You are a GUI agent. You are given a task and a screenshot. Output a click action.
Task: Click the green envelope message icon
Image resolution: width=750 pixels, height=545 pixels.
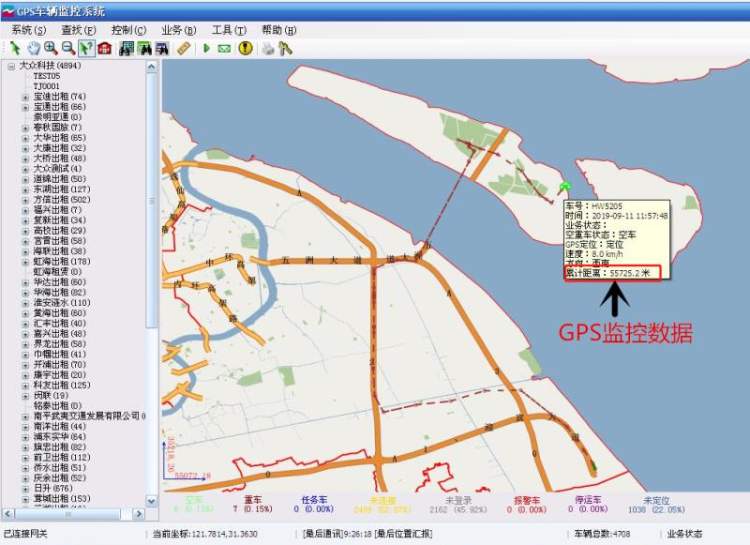click(224, 48)
